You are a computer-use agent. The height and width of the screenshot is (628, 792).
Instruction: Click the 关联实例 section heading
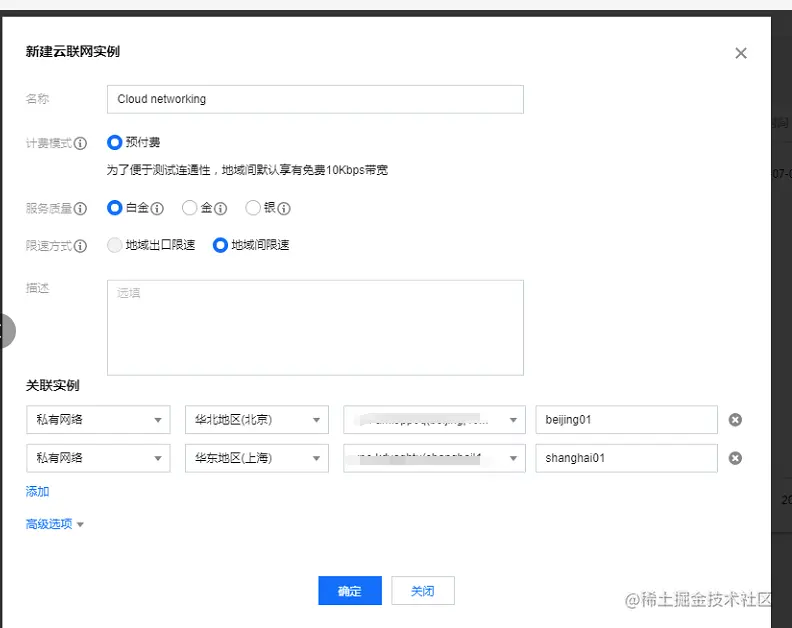[53, 385]
